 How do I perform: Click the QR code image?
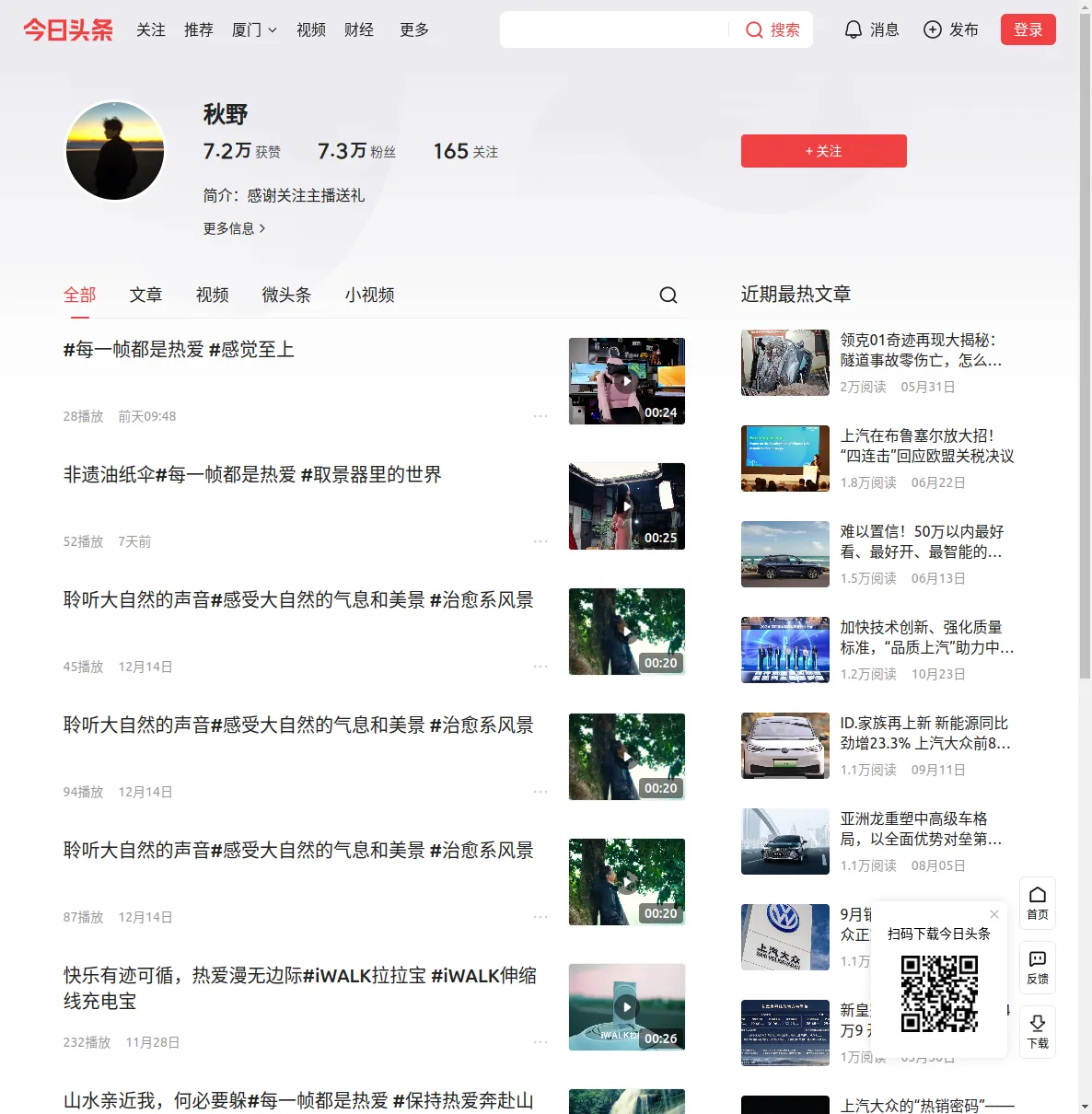pyautogui.click(x=939, y=993)
